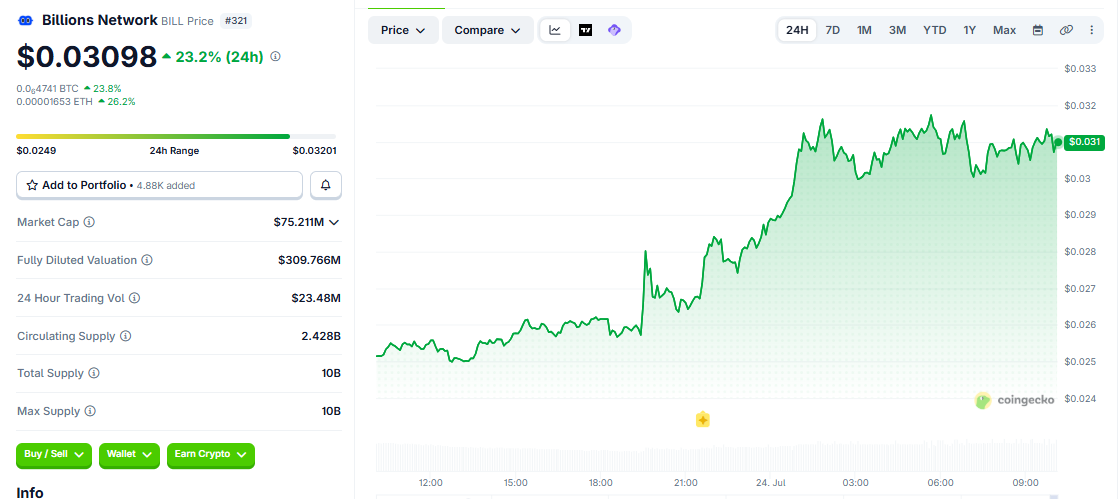Open the 24h change info icon

click(275, 56)
